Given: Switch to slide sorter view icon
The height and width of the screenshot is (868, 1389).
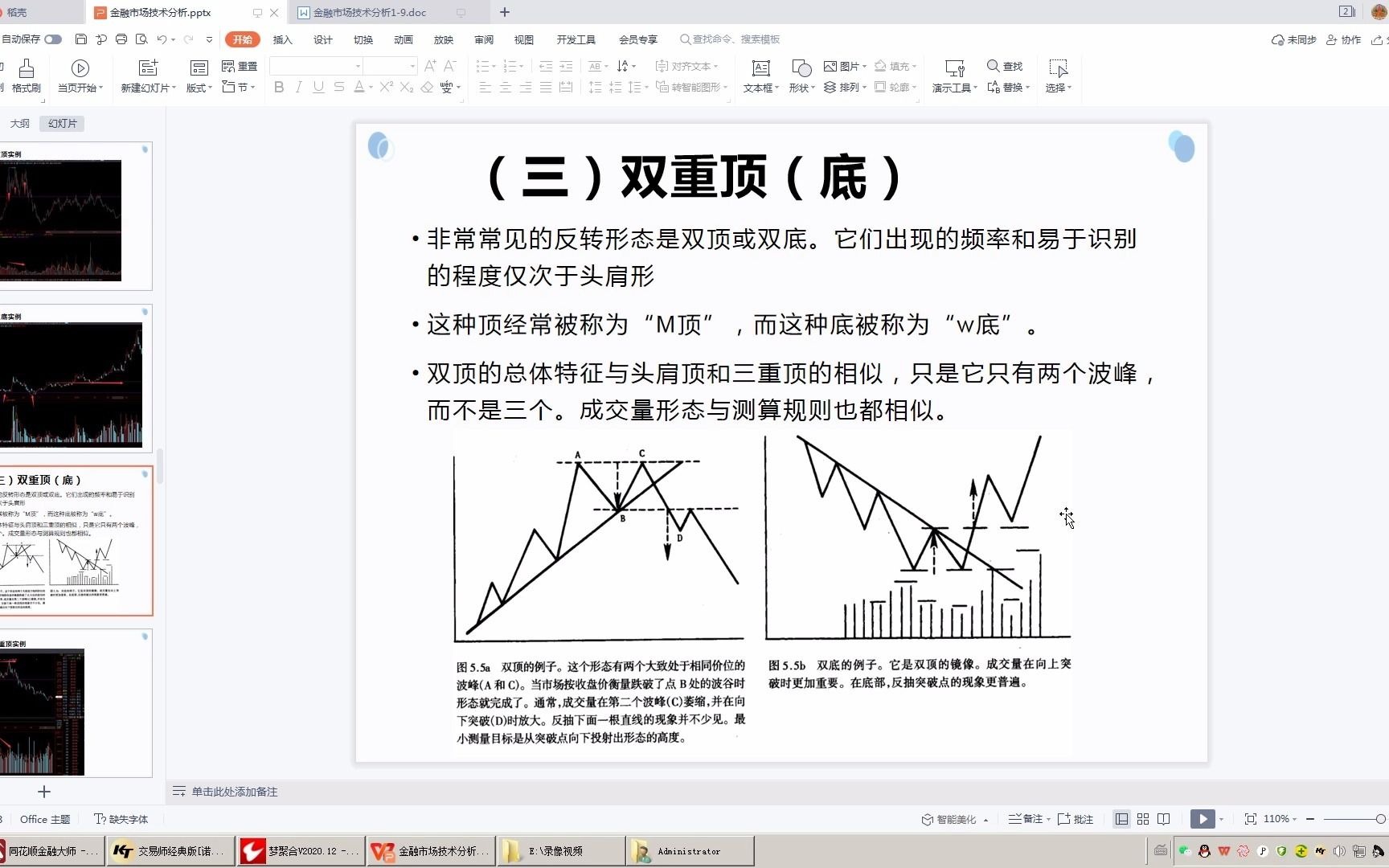Looking at the screenshot, I should pyautogui.click(x=1143, y=819).
